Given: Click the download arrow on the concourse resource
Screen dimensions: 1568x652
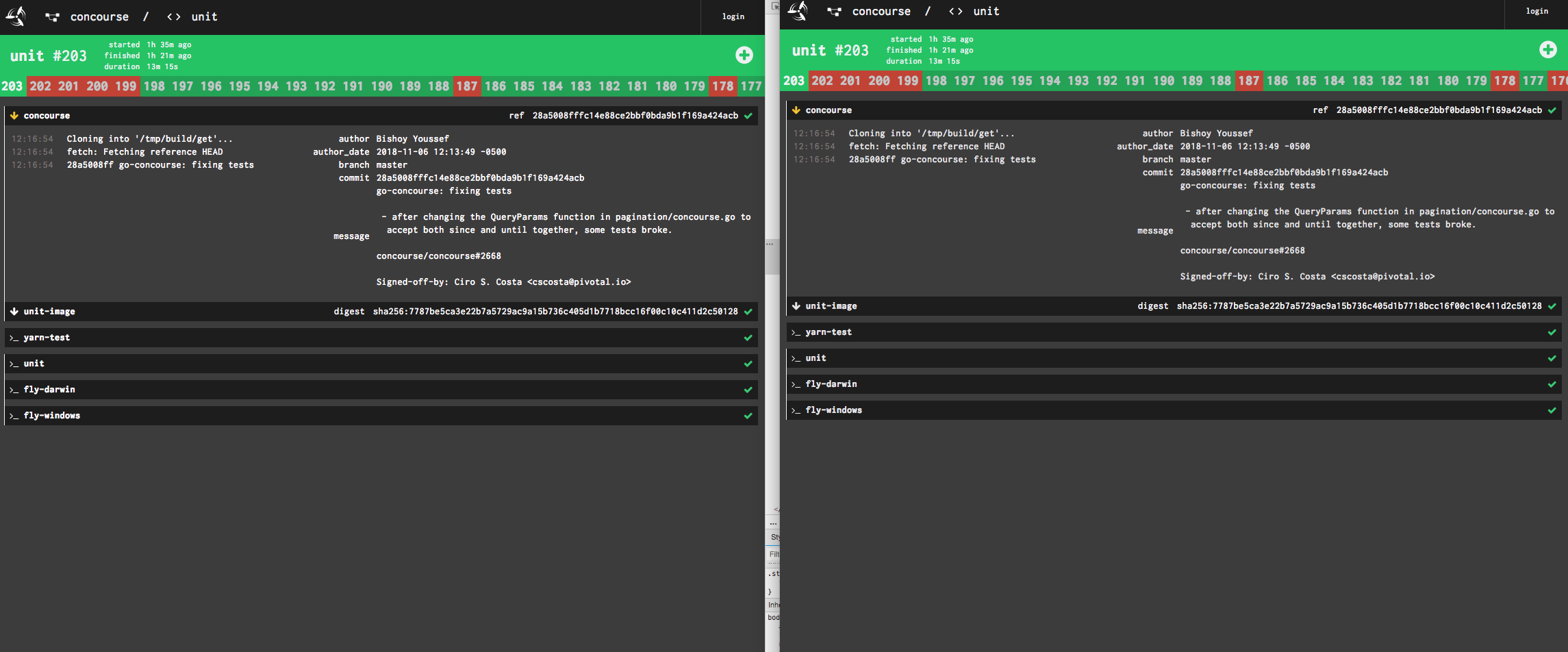Looking at the screenshot, I should click(x=14, y=115).
